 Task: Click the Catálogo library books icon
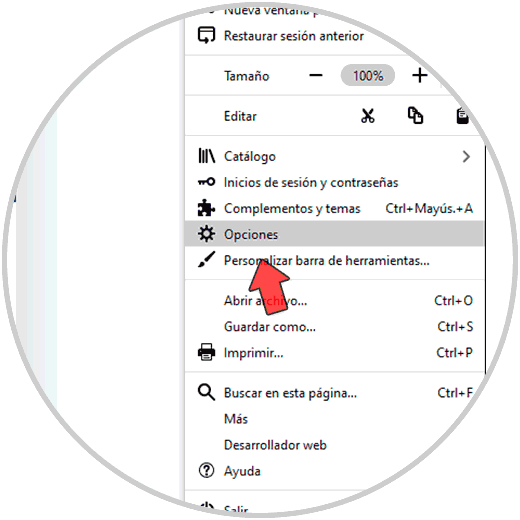(x=206, y=156)
